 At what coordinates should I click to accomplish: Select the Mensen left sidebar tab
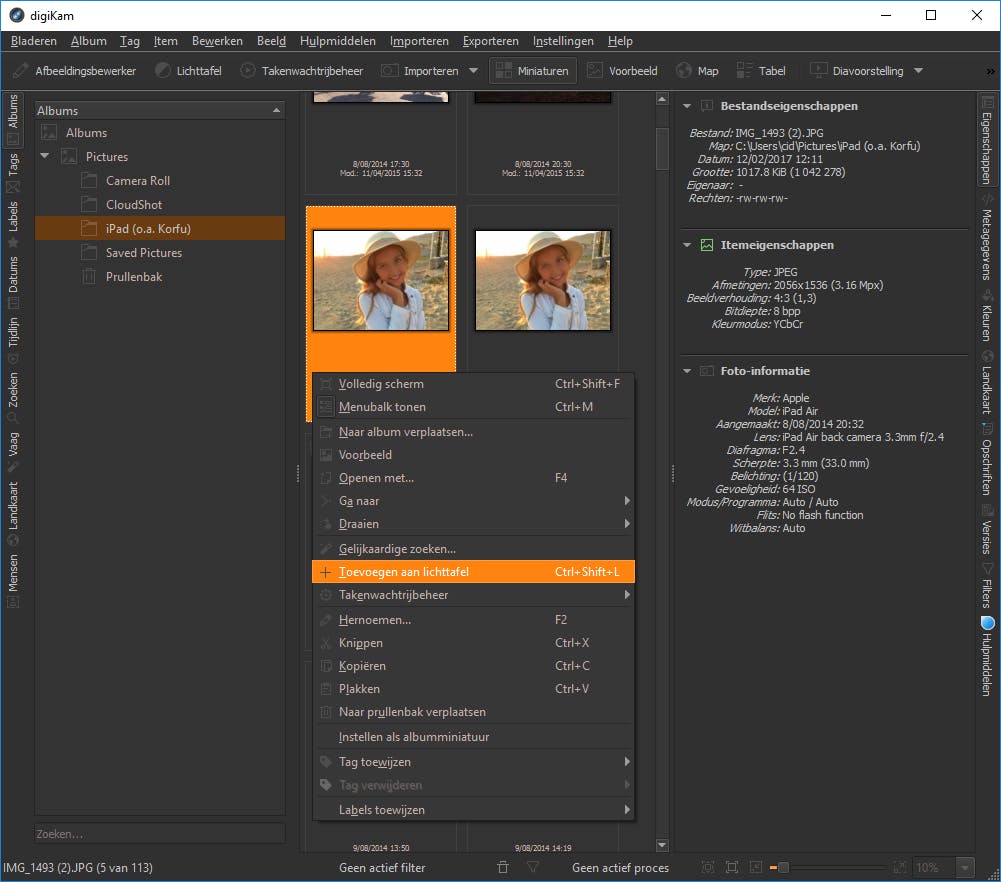pos(13,581)
